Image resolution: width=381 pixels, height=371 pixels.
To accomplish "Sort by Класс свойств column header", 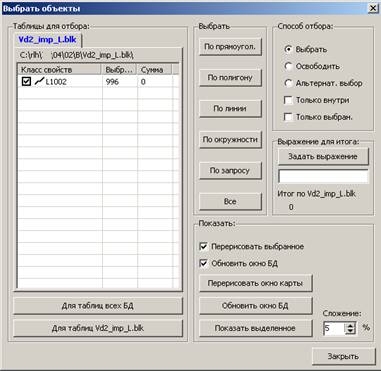I will [x=59, y=70].
